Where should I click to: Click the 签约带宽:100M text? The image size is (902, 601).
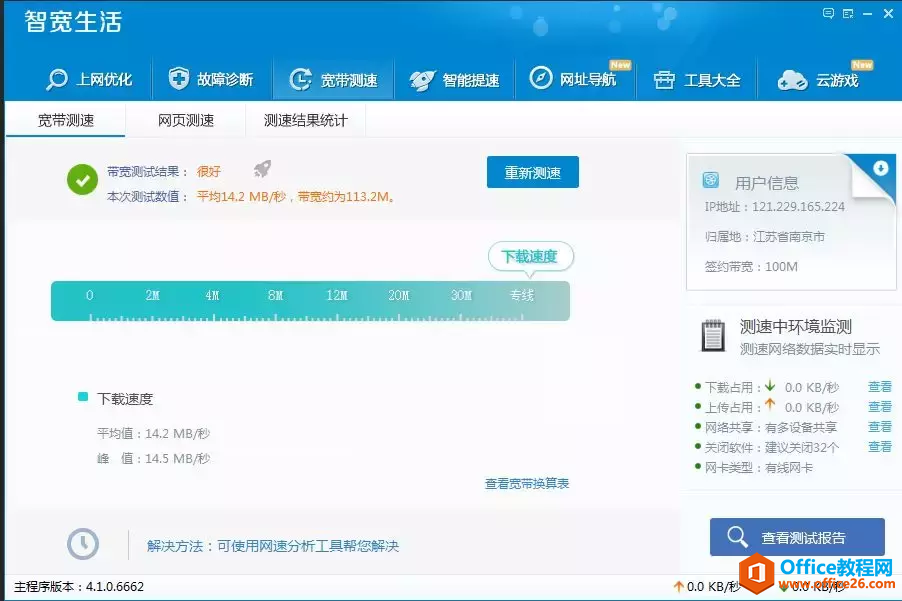751,267
